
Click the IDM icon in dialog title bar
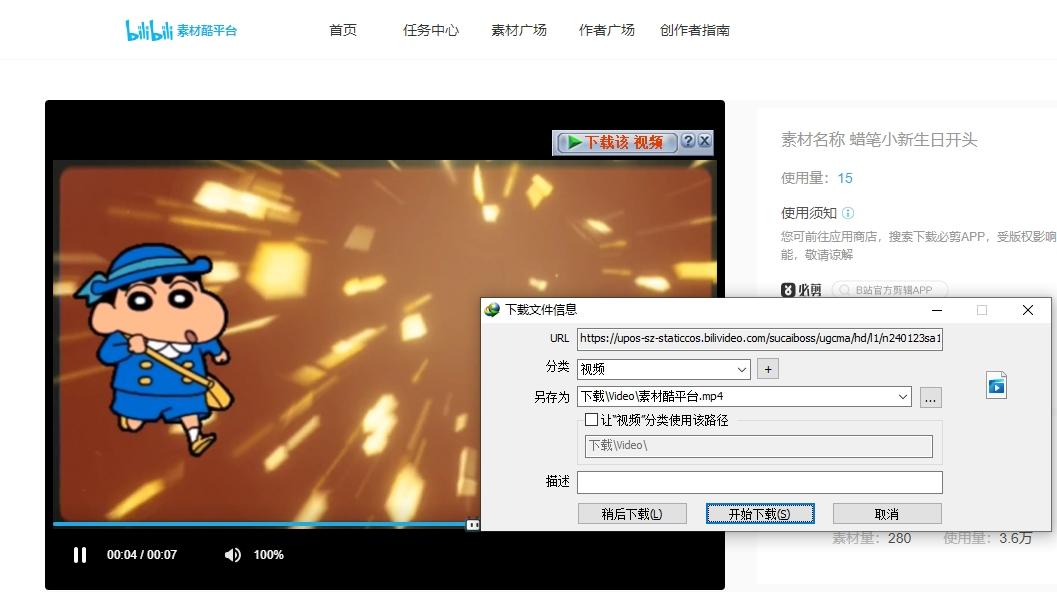click(492, 310)
